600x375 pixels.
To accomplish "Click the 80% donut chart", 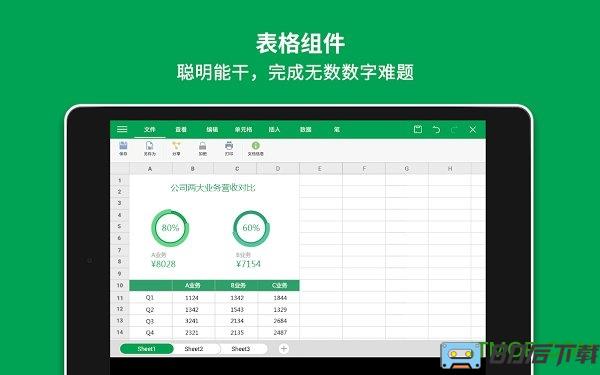I will tap(170, 228).
